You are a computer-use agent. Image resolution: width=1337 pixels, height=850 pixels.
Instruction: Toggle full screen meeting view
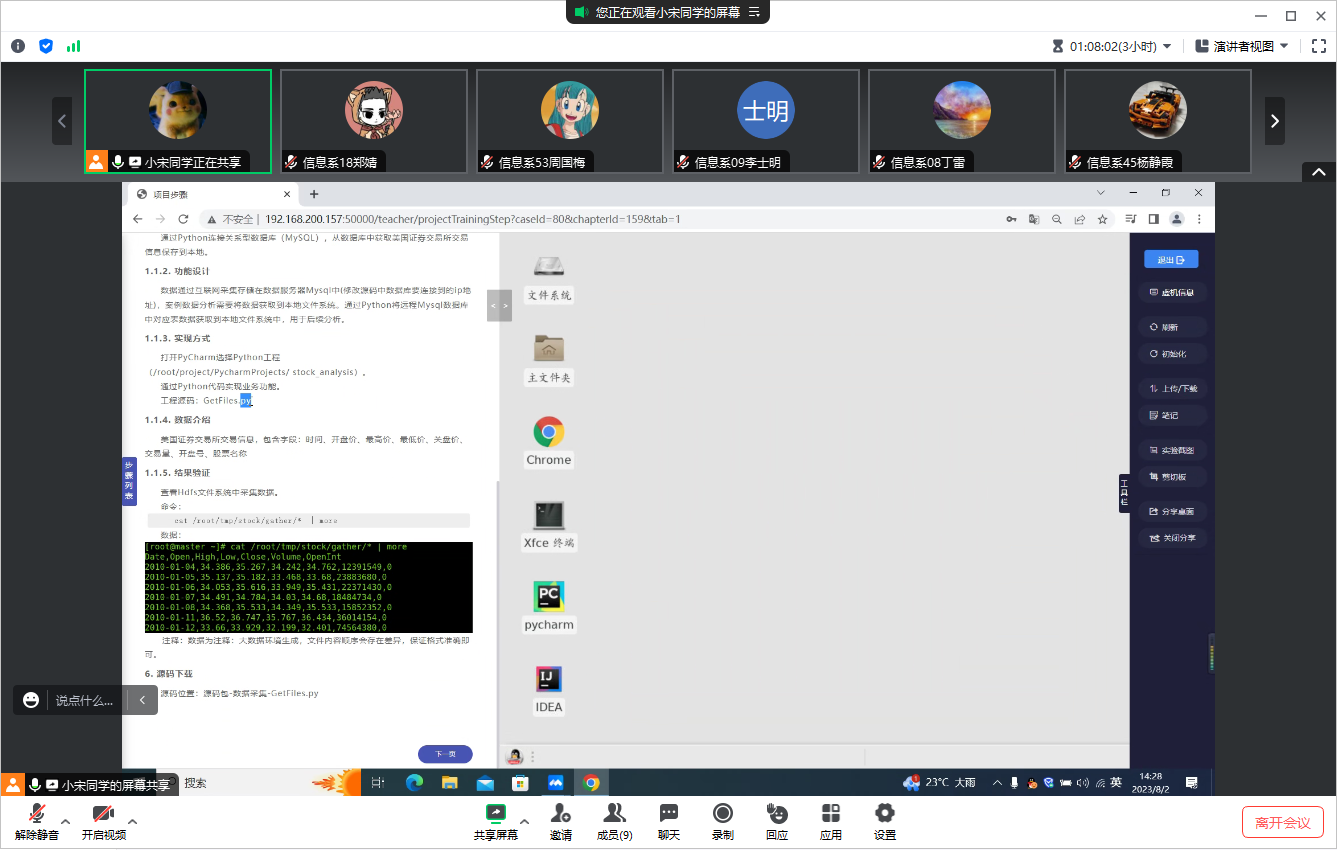click(1318, 46)
